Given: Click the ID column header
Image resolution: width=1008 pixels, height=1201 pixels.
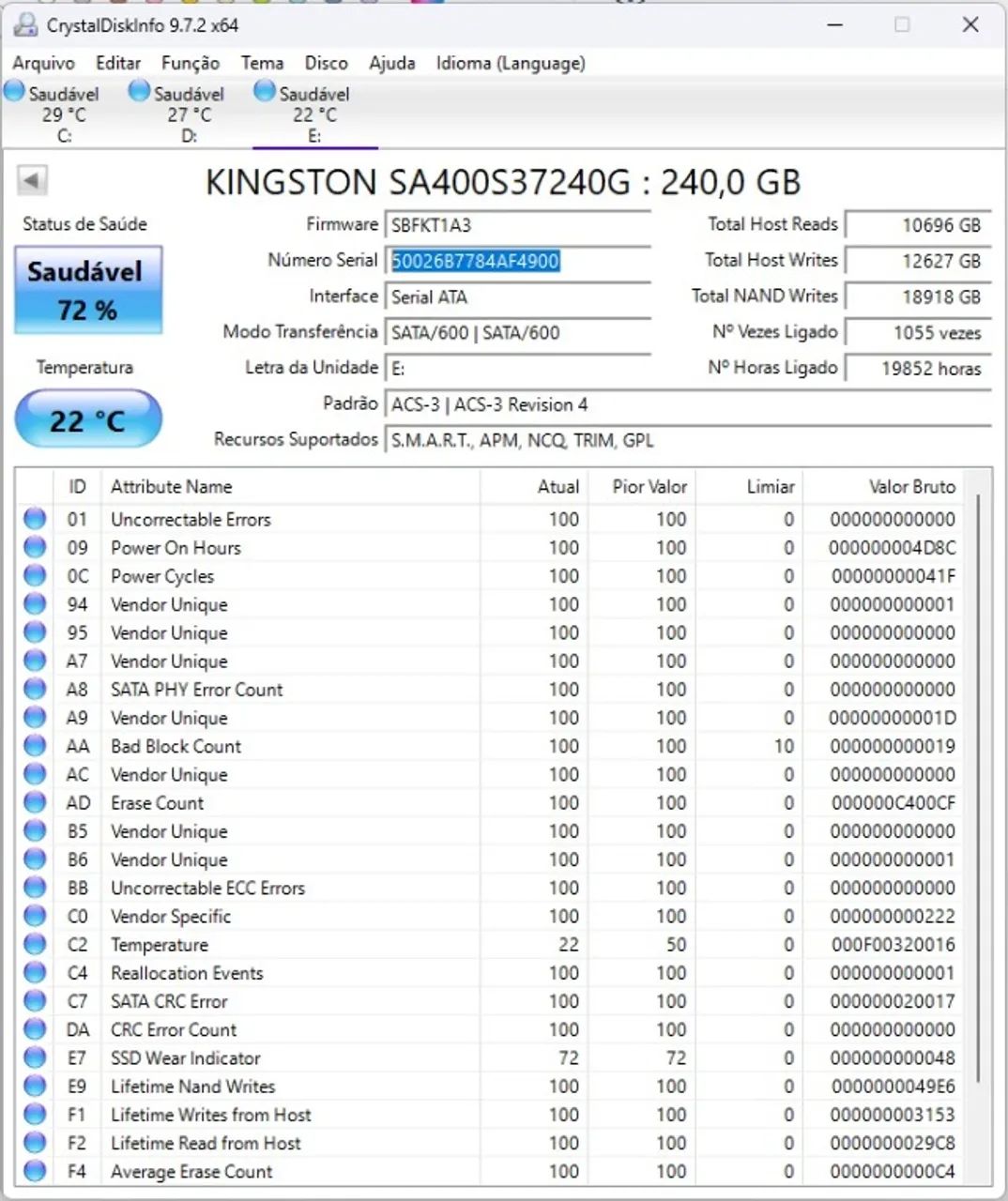Looking at the screenshot, I should [77, 487].
